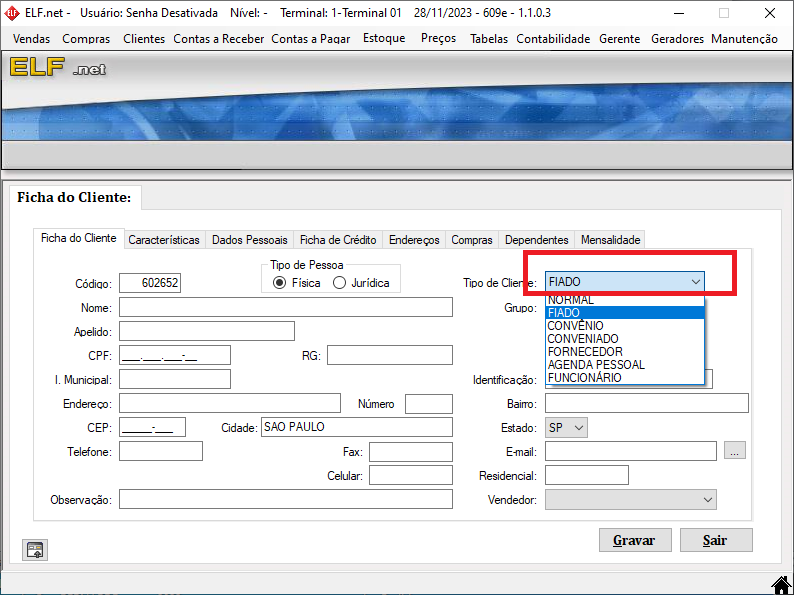Click the ellipsis button beside E-mail
Viewport: 794px width, 595px height.
(735, 451)
